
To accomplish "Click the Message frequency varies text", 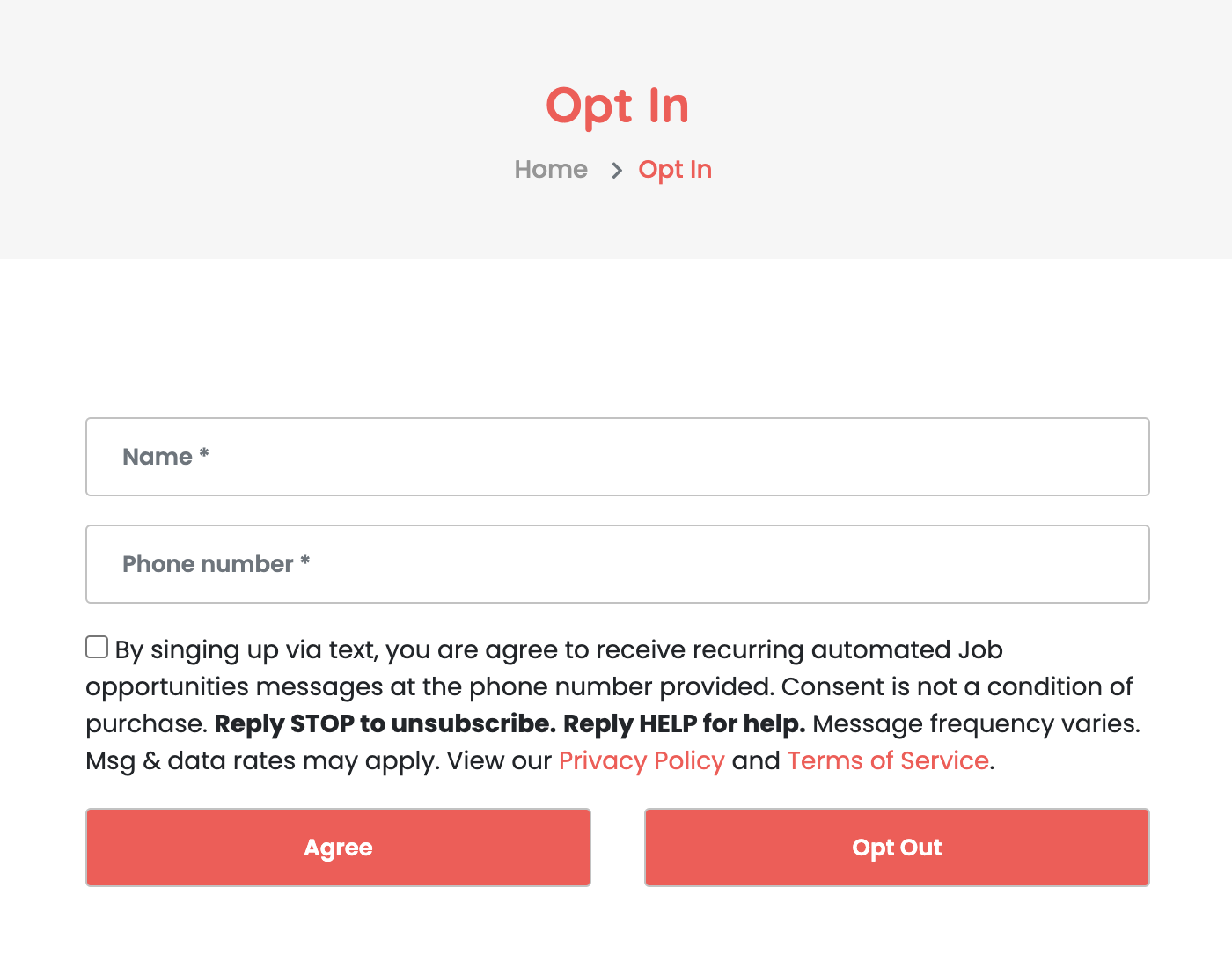I will click(x=976, y=723).
